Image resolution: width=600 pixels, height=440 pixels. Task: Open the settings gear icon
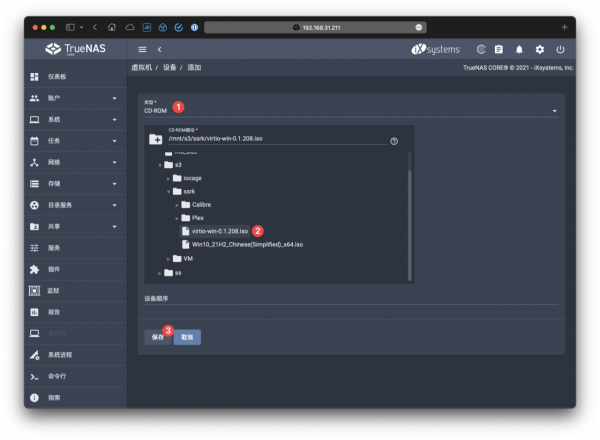(x=540, y=49)
